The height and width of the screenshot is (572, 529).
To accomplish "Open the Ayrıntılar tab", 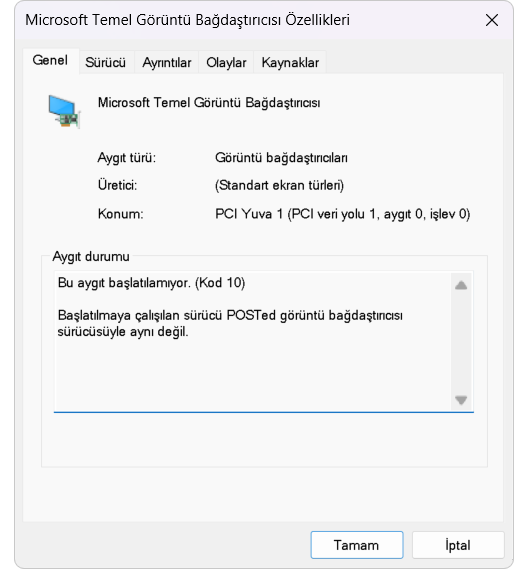I will tap(167, 62).
